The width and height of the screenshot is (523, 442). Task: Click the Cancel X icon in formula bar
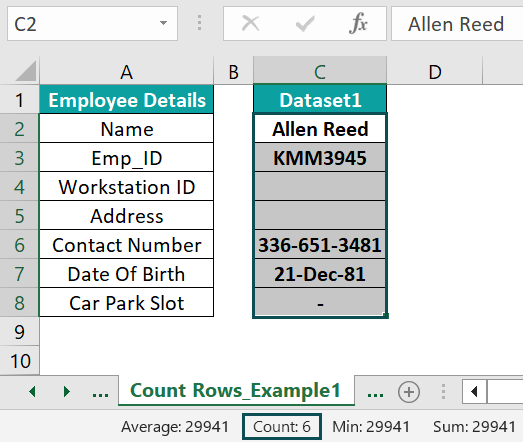tap(250, 24)
